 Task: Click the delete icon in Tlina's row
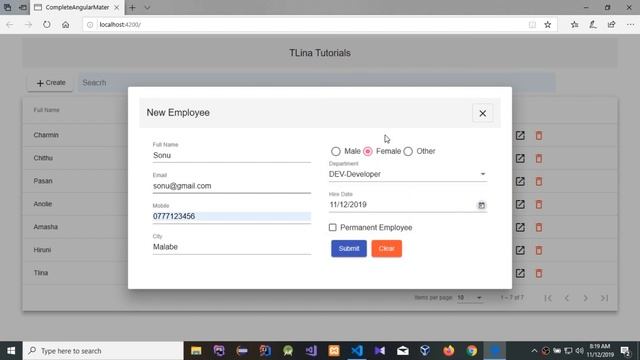click(539, 273)
